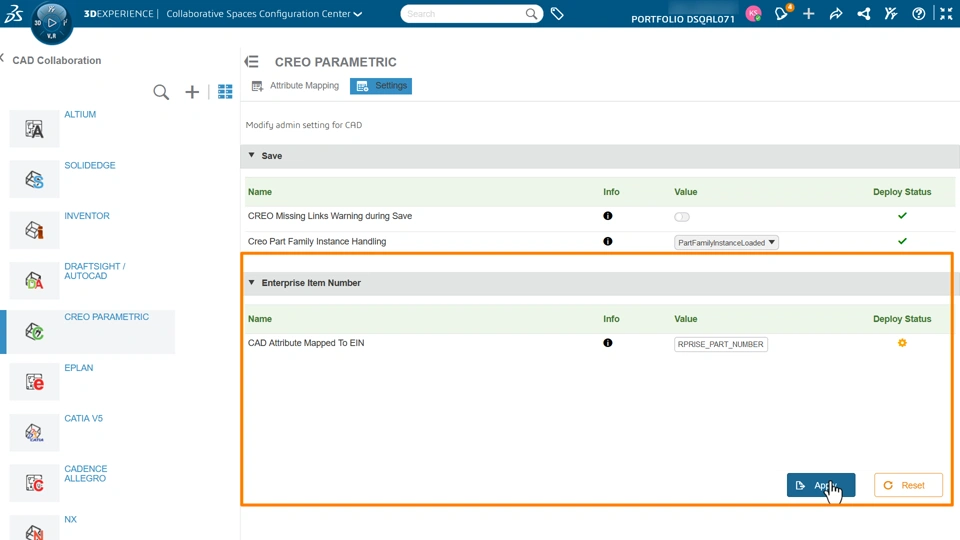Select the CATIA V5 connector icon
960x540 pixels.
click(34, 432)
